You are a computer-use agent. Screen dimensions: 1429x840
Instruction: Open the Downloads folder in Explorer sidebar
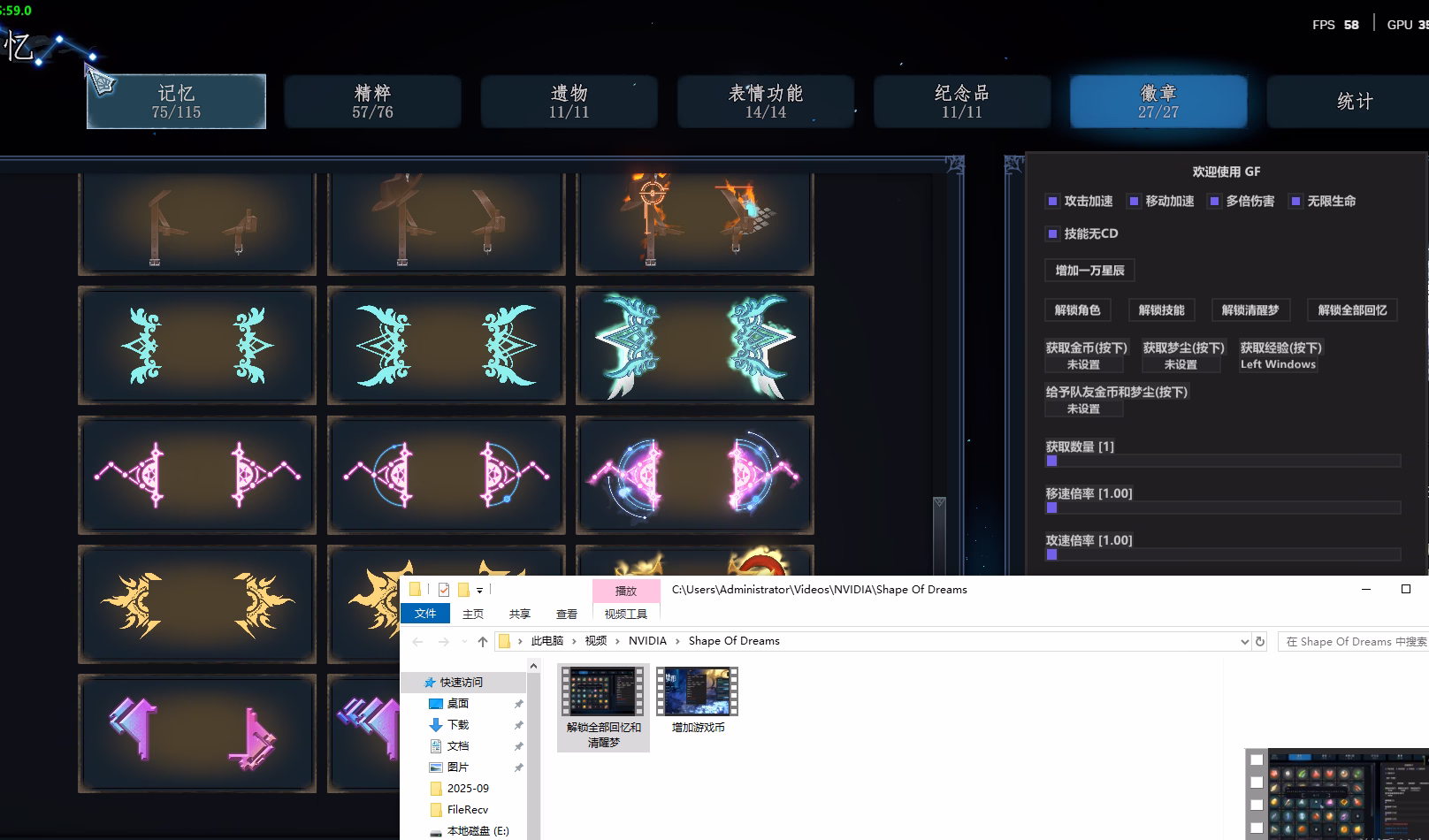458,724
